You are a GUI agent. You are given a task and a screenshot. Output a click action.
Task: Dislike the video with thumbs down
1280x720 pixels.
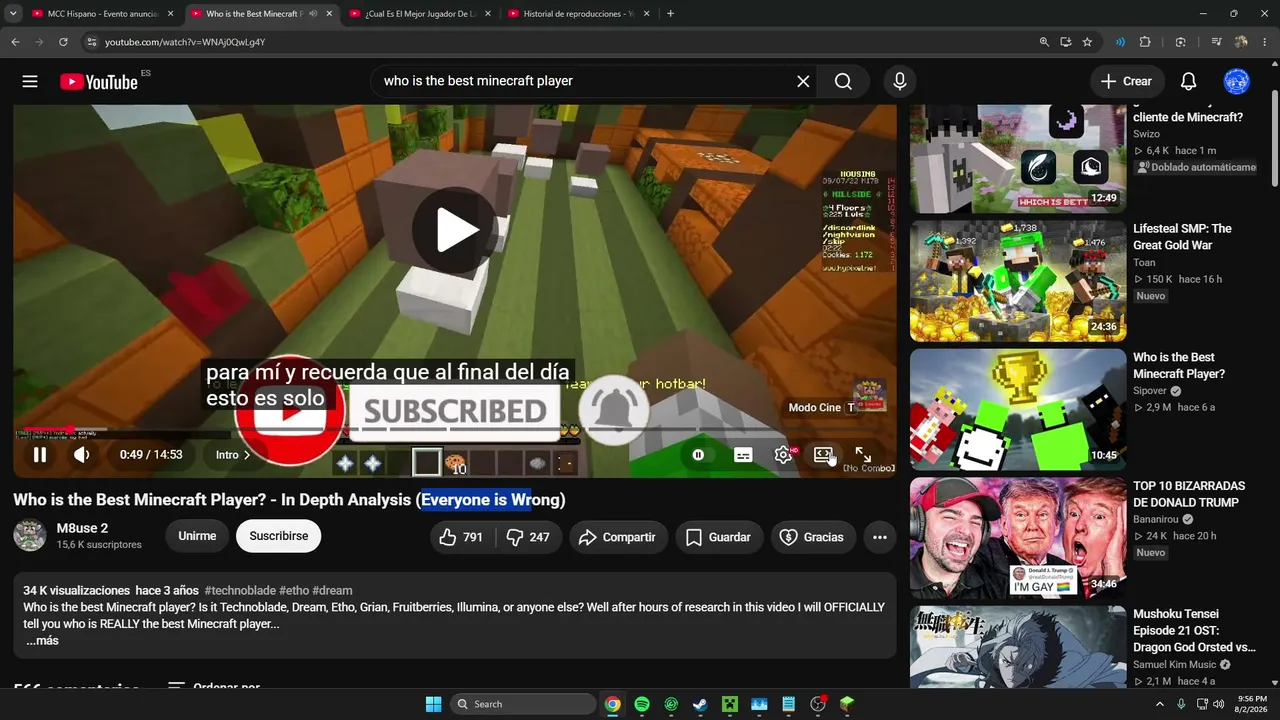[x=529, y=537]
